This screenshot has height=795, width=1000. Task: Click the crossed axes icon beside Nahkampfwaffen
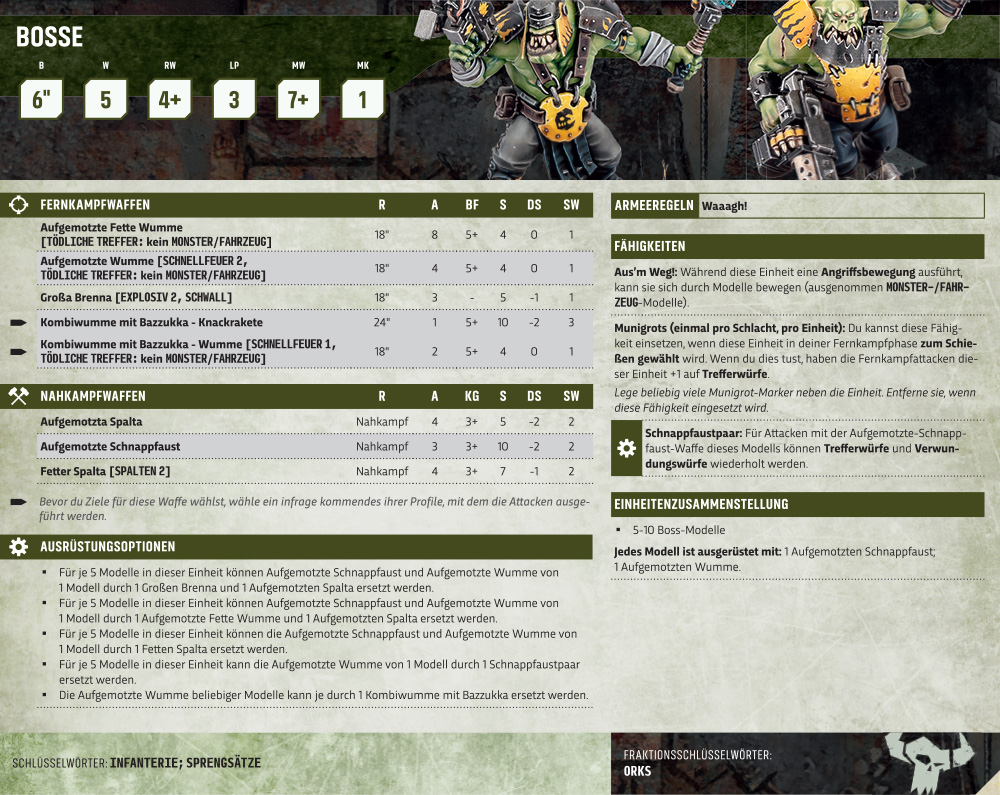[x=18, y=396]
